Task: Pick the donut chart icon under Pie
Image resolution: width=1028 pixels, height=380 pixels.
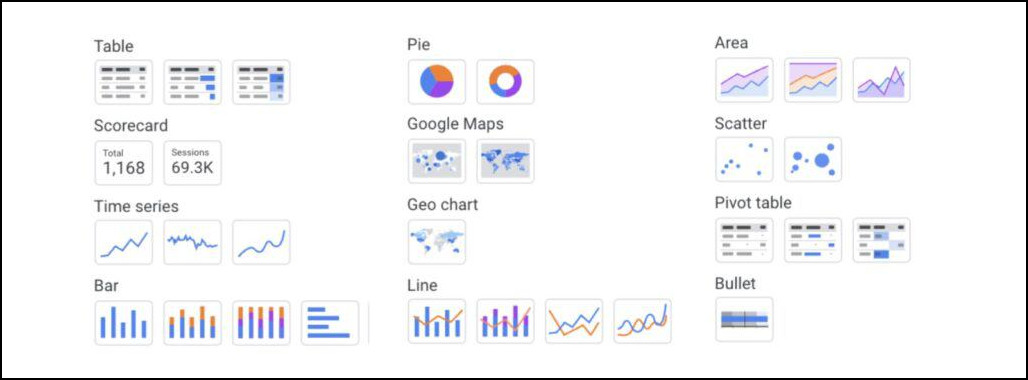Action: coord(505,81)
